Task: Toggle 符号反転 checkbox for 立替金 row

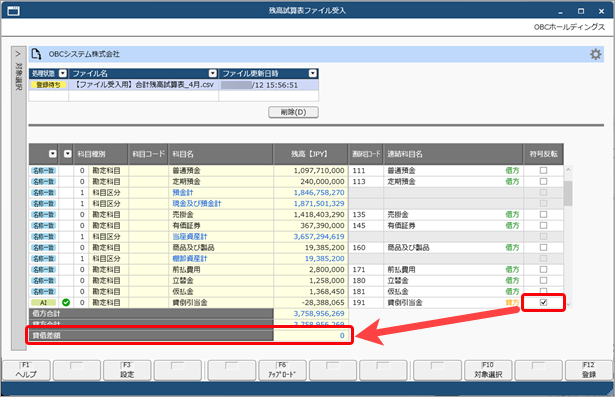Action: click(543, 280)
